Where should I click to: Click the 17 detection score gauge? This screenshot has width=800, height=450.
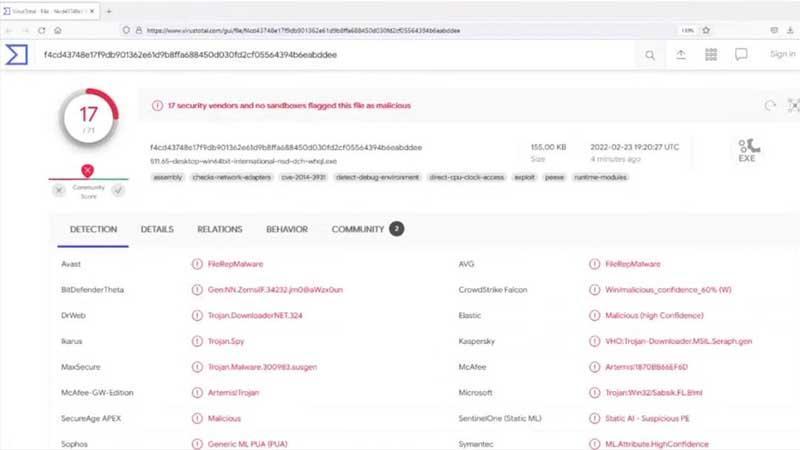[89, 118]
